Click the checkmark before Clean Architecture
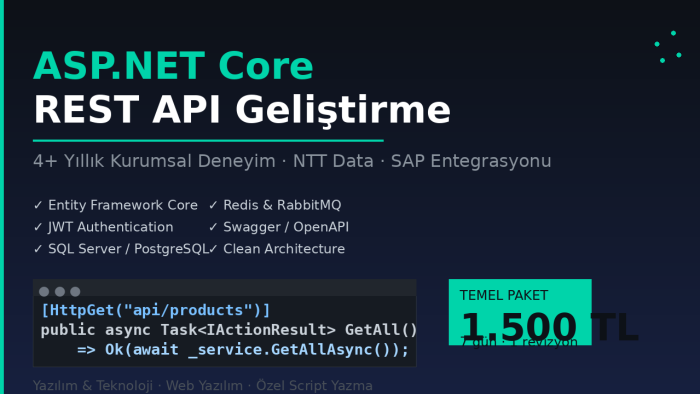 pyautogui.click(x=213, y=249)
